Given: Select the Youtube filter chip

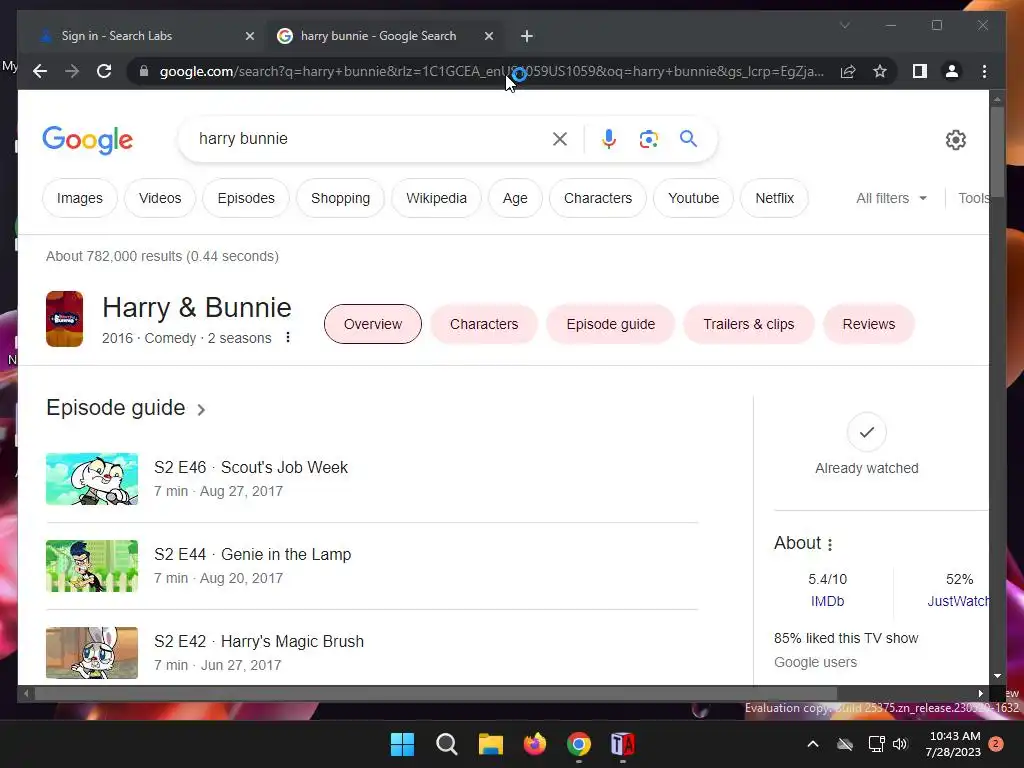Looking at the screenshot, I should click(694, 198).
